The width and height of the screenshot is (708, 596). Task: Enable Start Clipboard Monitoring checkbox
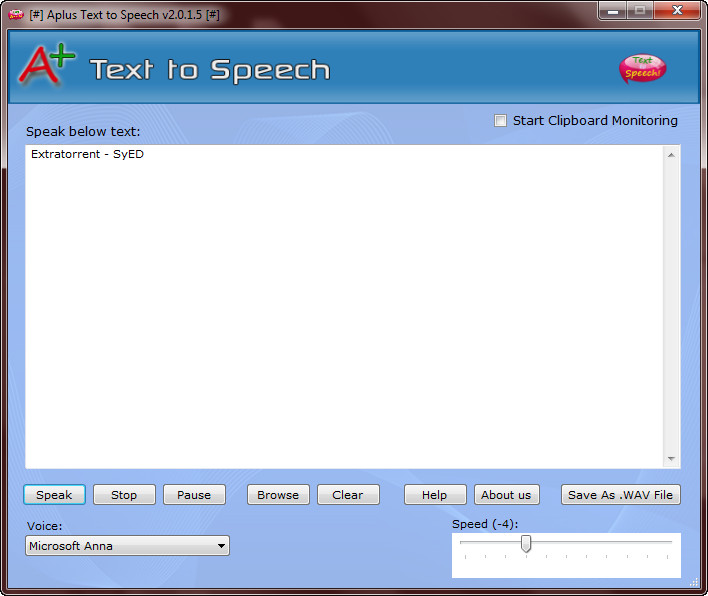point(500,121)
